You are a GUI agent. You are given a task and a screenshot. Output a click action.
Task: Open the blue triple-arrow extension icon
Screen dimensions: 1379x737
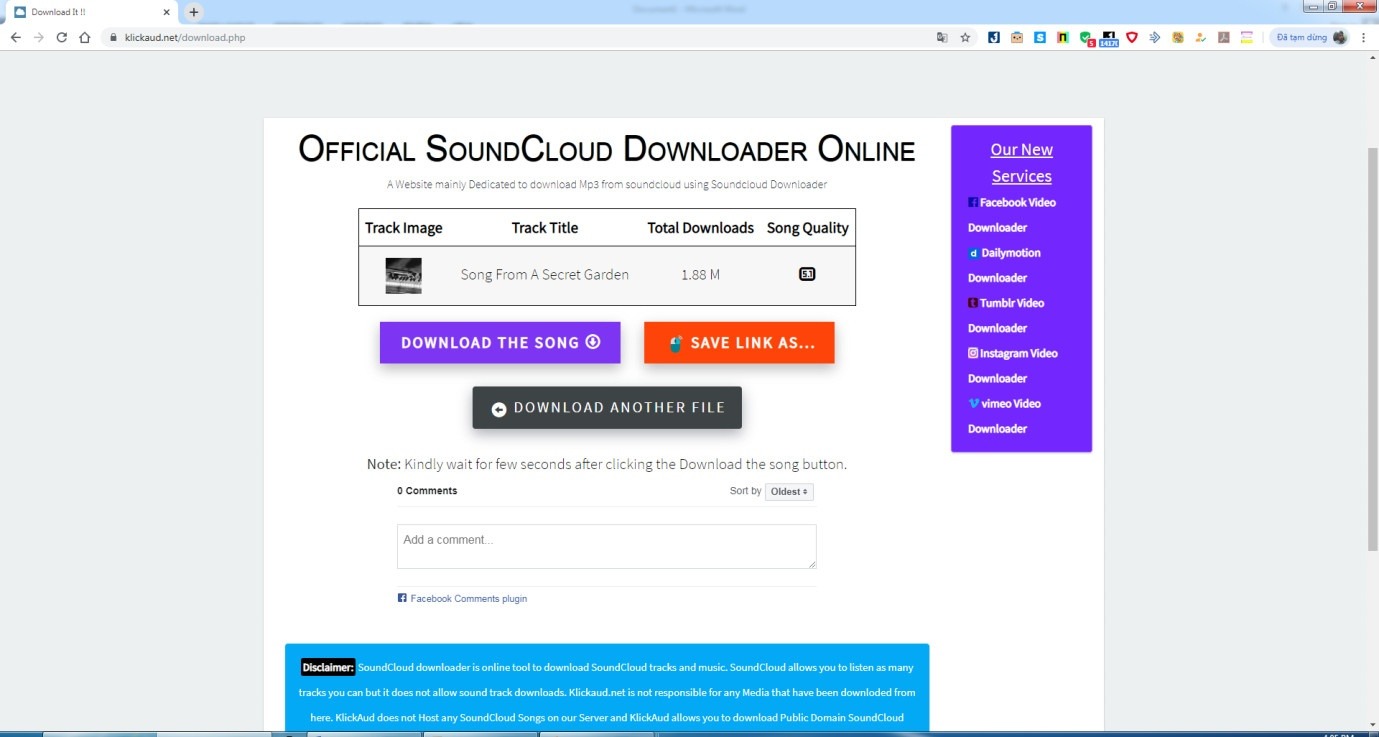point(1155,37)
